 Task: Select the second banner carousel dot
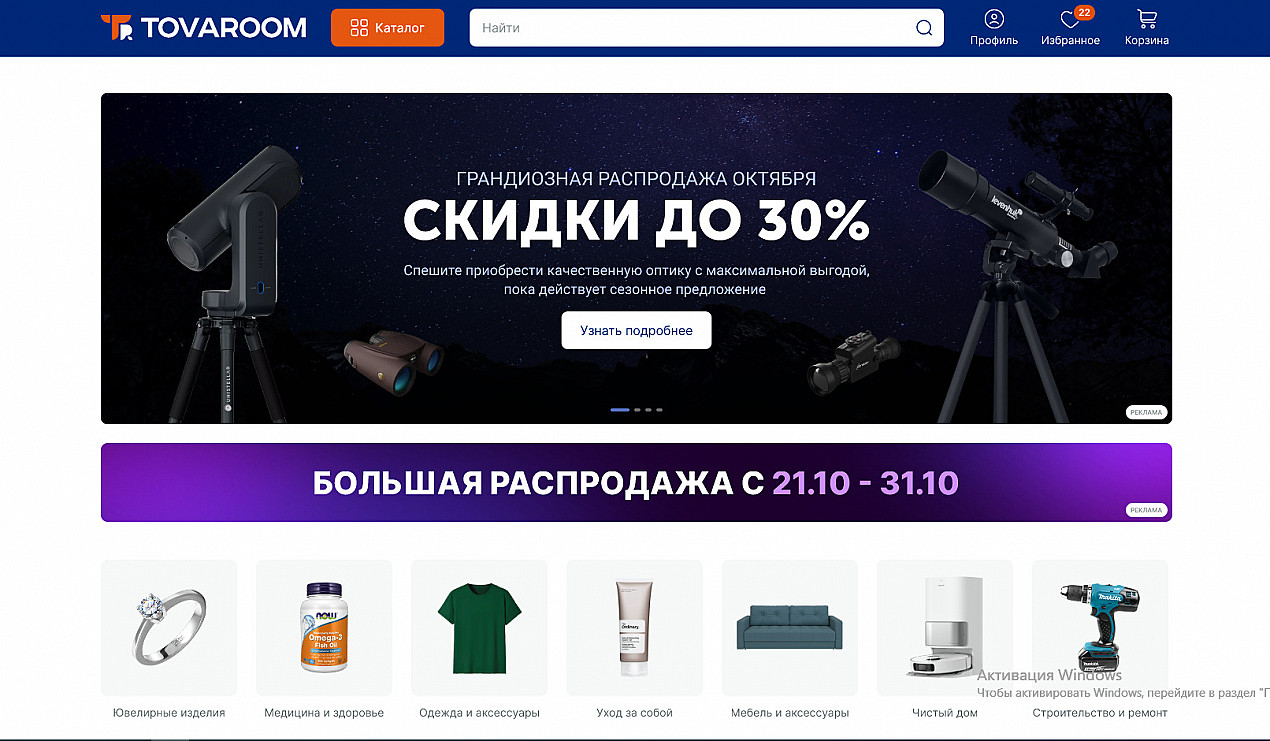coord(637,410)
